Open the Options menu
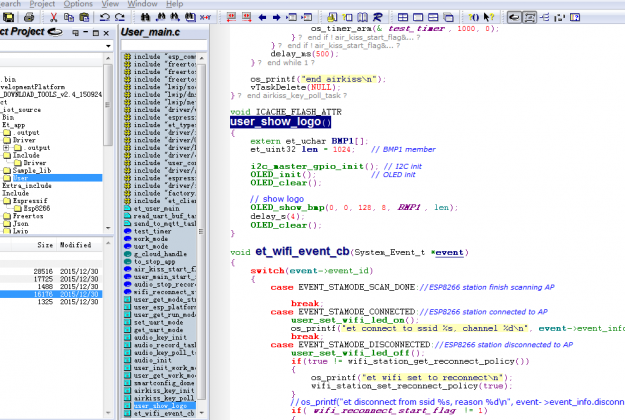This screenshot has height=420, width=625. 77,4
